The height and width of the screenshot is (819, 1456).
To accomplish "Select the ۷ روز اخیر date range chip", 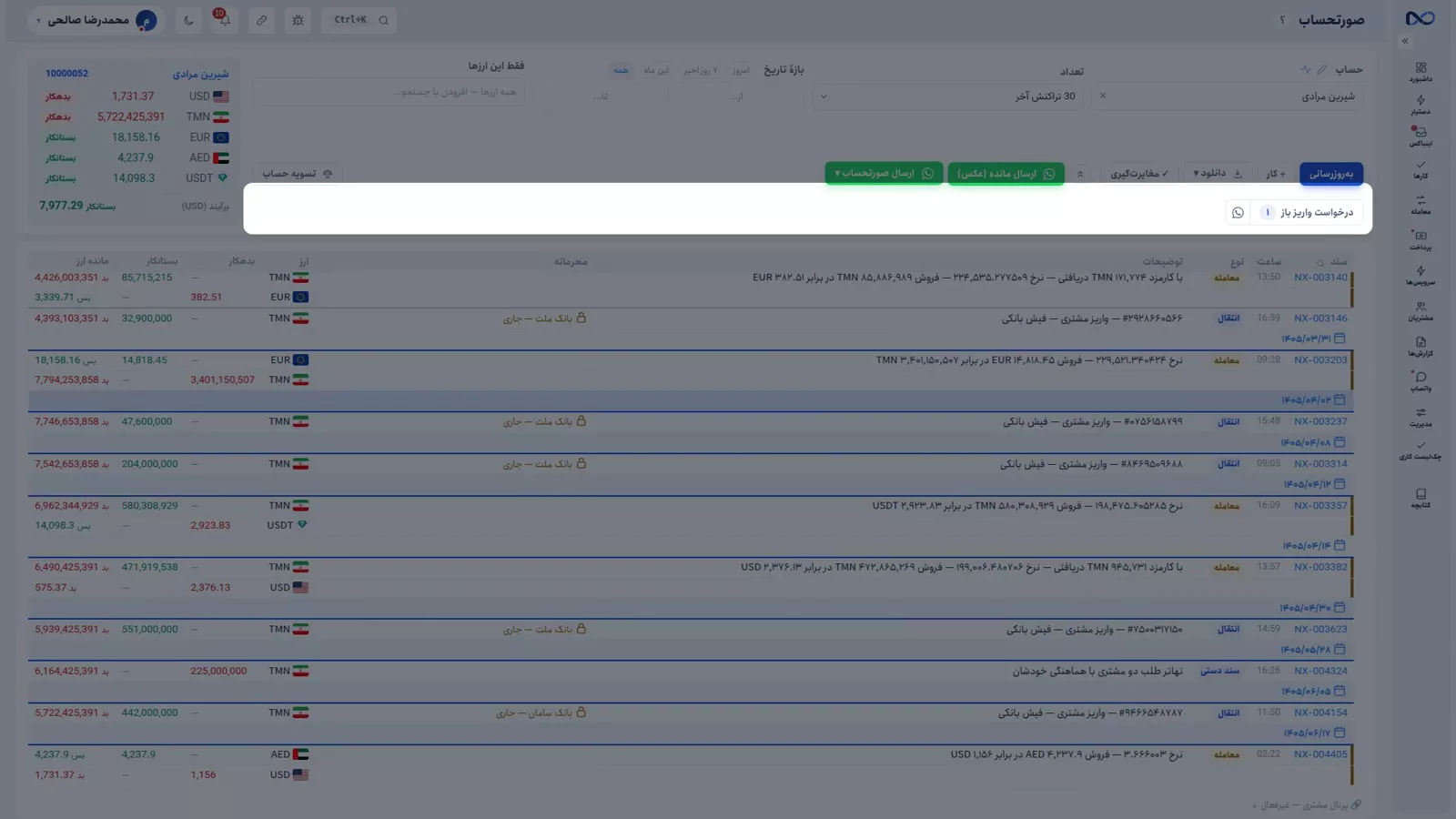I will 701,70.
